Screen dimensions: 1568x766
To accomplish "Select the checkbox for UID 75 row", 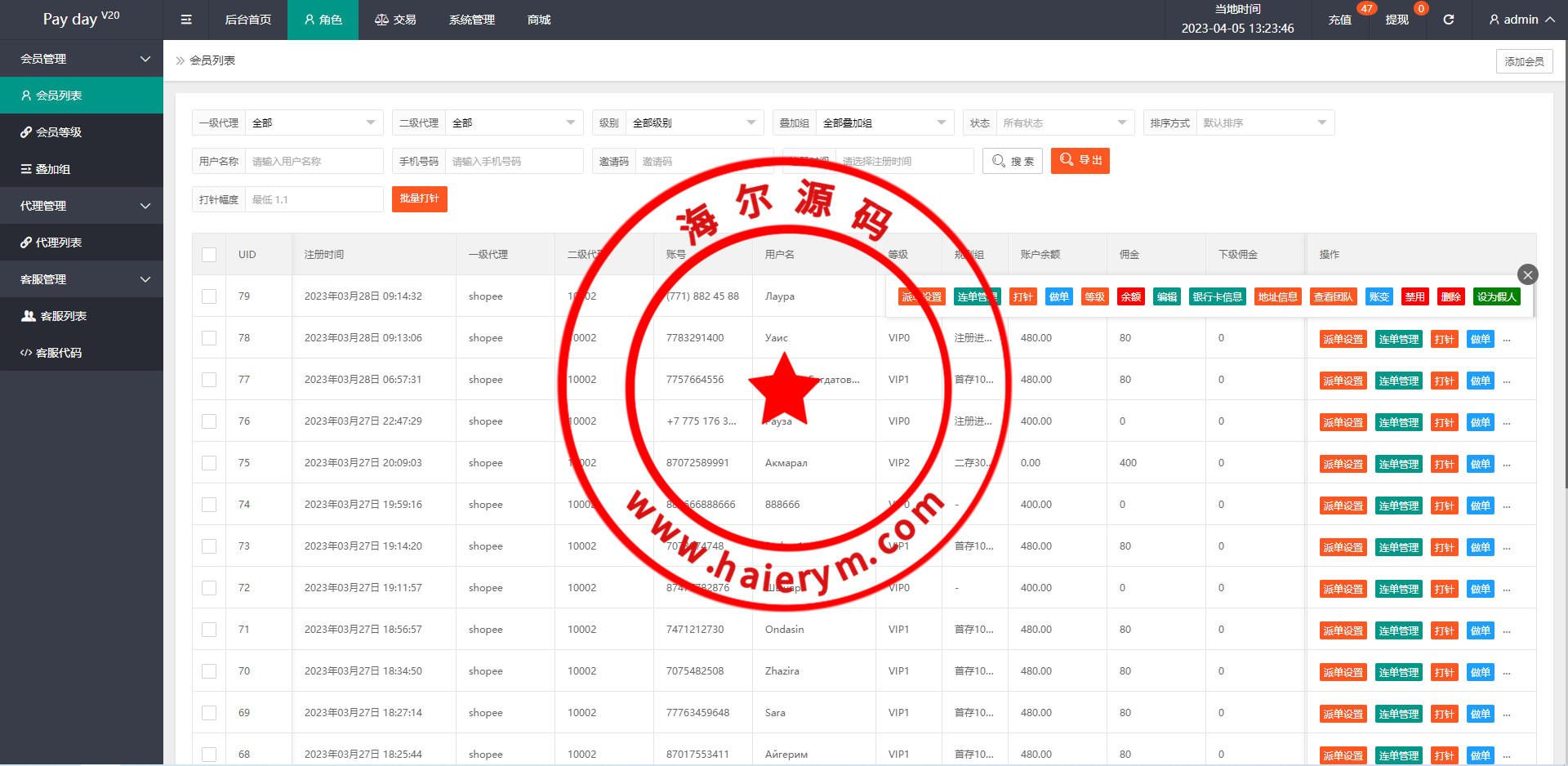I will tap(209, 463).
